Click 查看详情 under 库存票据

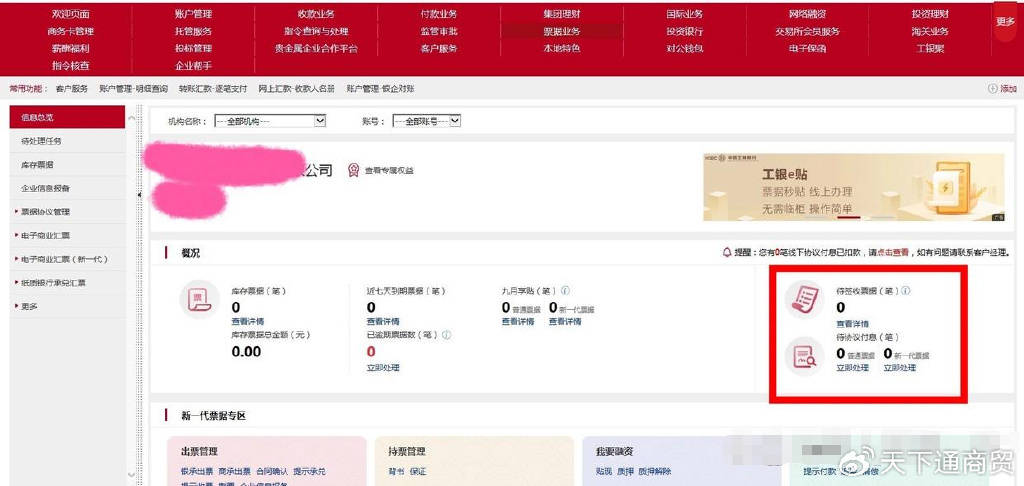[248, 321]
